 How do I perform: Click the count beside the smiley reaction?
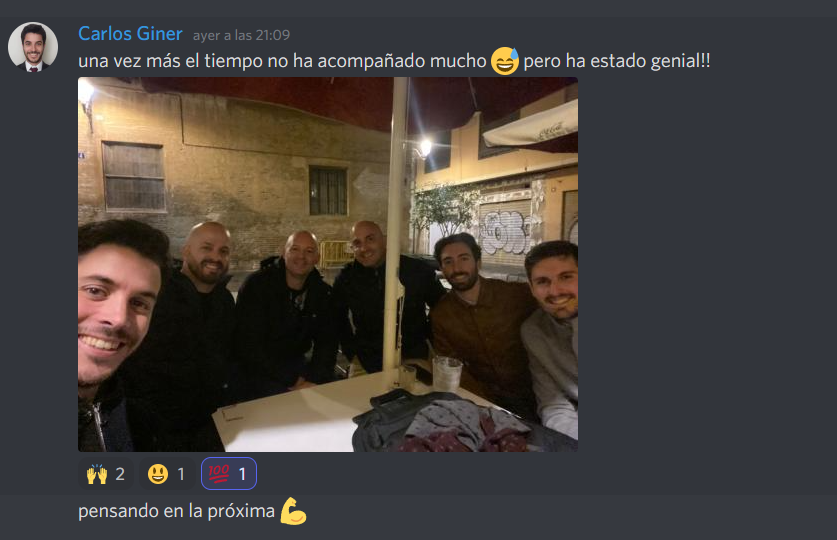(x=181, y=474)
